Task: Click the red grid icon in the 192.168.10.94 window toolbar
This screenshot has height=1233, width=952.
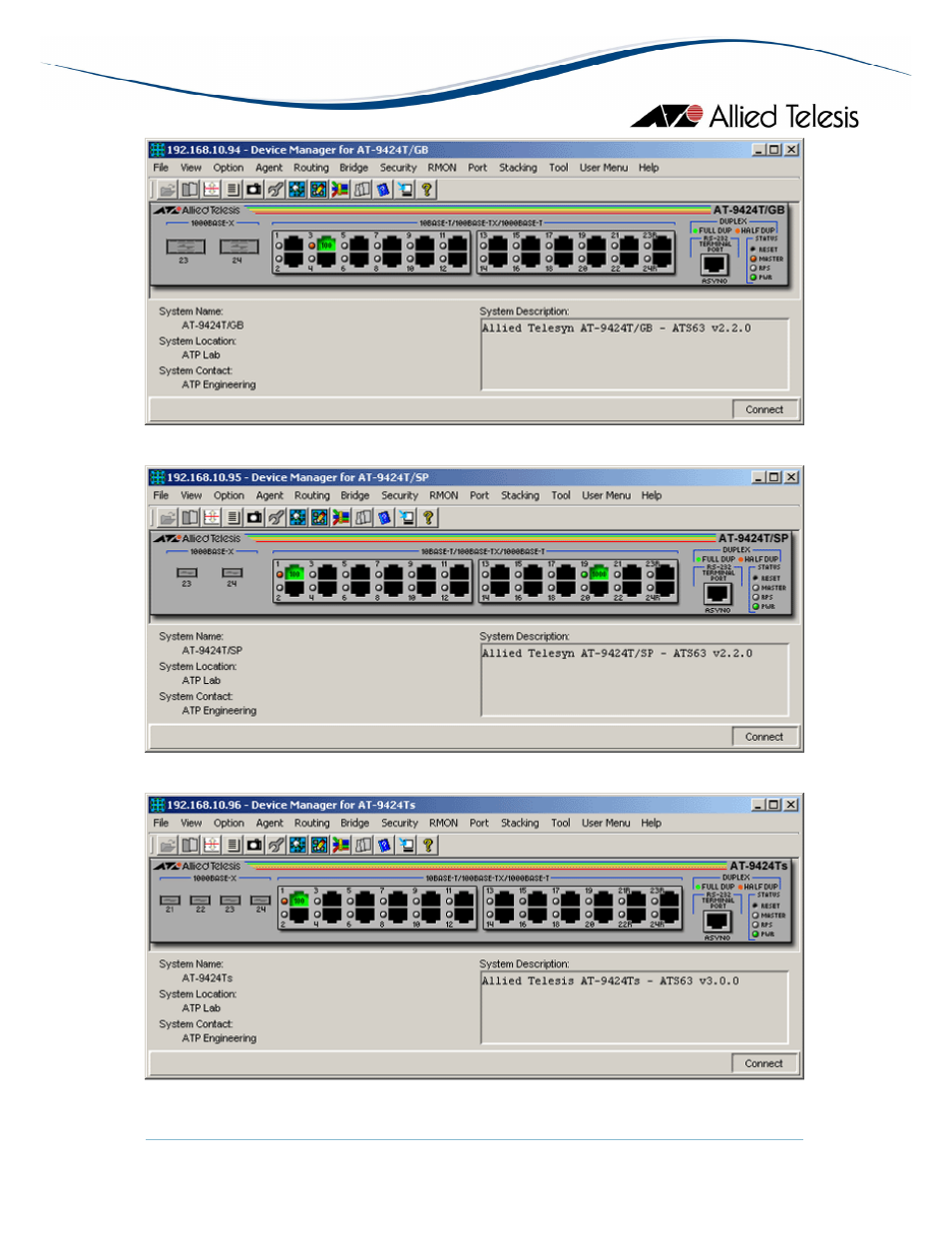Action: coord(211,190)
